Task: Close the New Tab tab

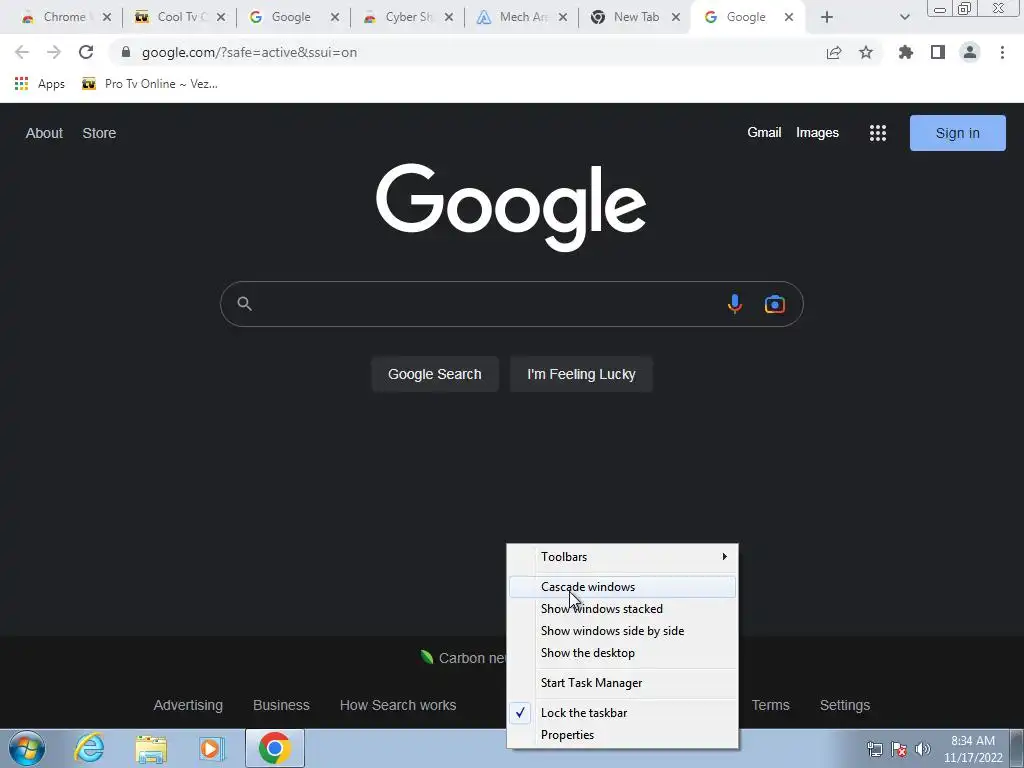Action: [x=677, y=17]
